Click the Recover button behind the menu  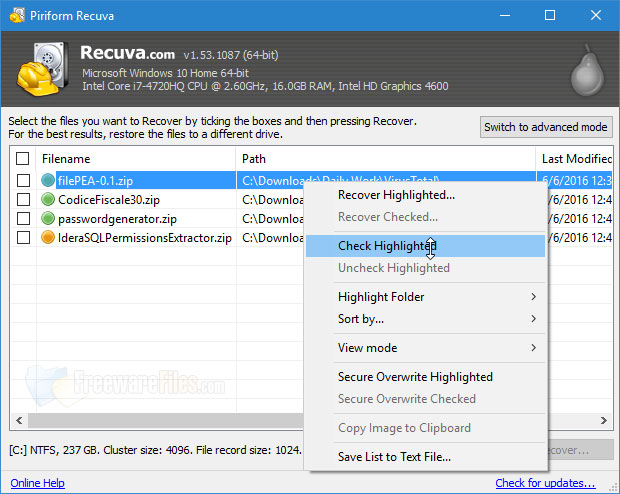click(x=580, y=450)
